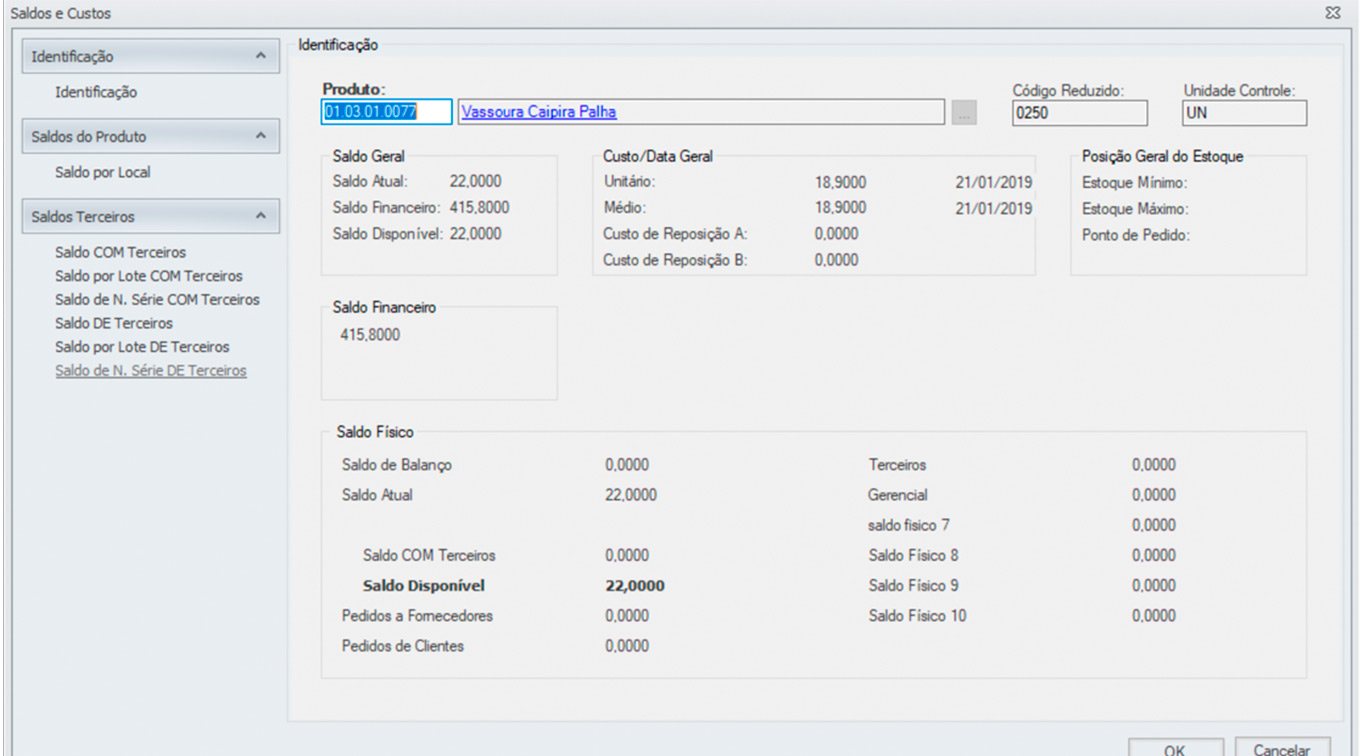
Task: Select Saldo DE Terceiros
Action: click(114, 323)
